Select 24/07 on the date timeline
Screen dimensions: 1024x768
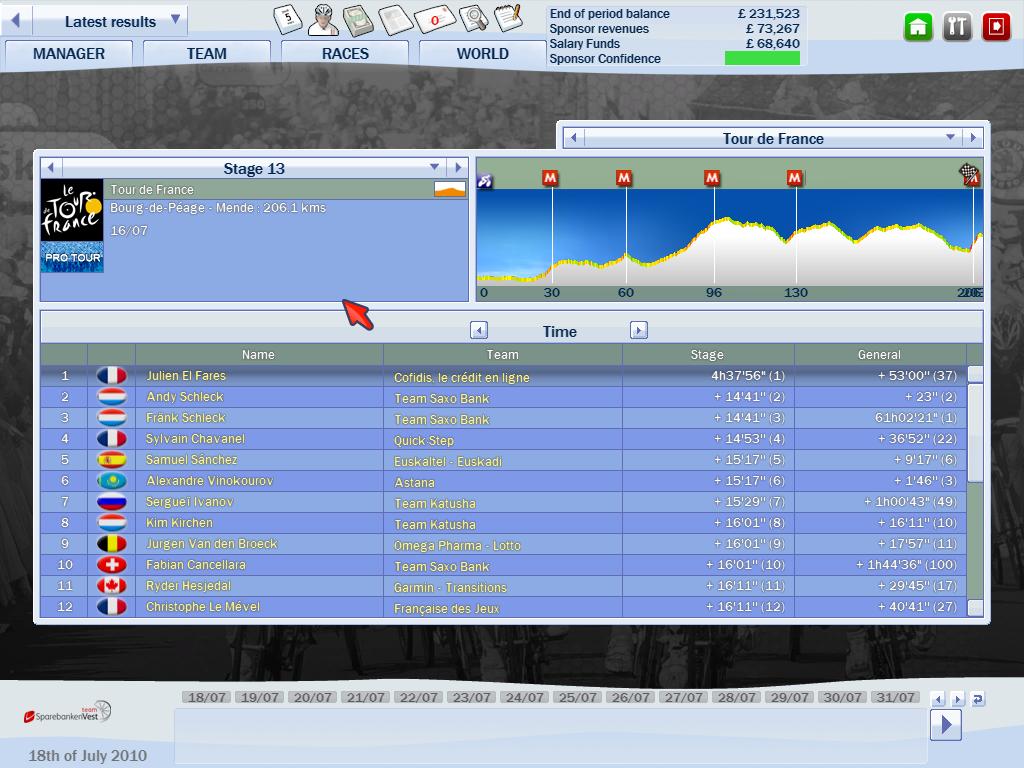click(x=525, y=697)
